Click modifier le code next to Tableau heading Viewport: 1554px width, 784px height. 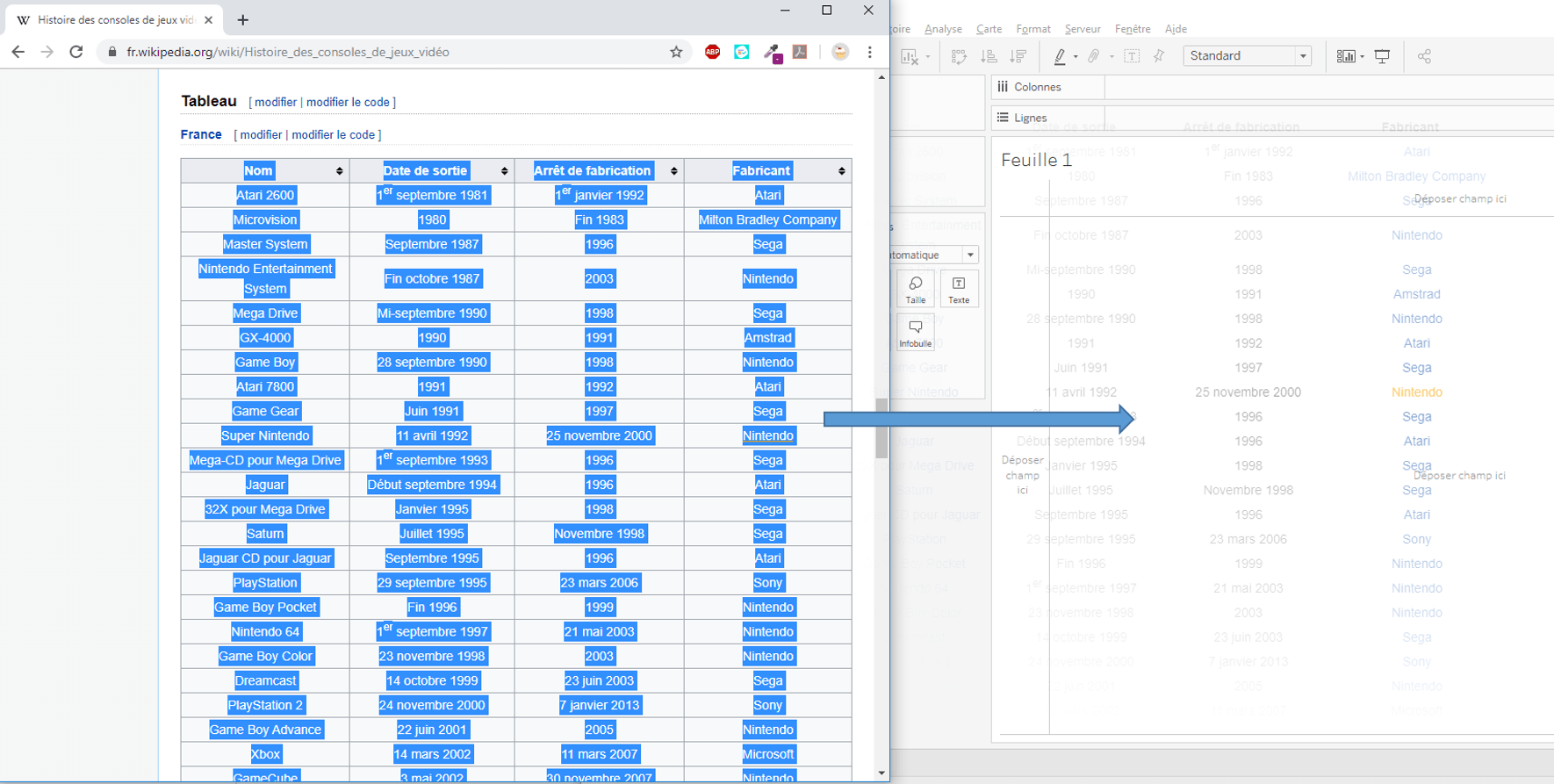[x=348, y=102]
